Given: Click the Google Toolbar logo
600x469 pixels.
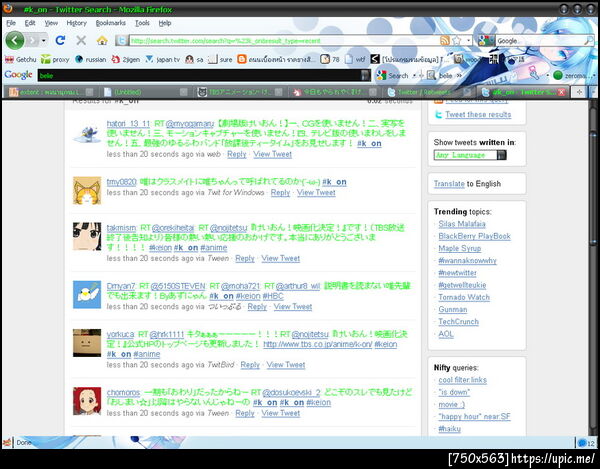Looking at the screenshot, I should coord(18,75).
